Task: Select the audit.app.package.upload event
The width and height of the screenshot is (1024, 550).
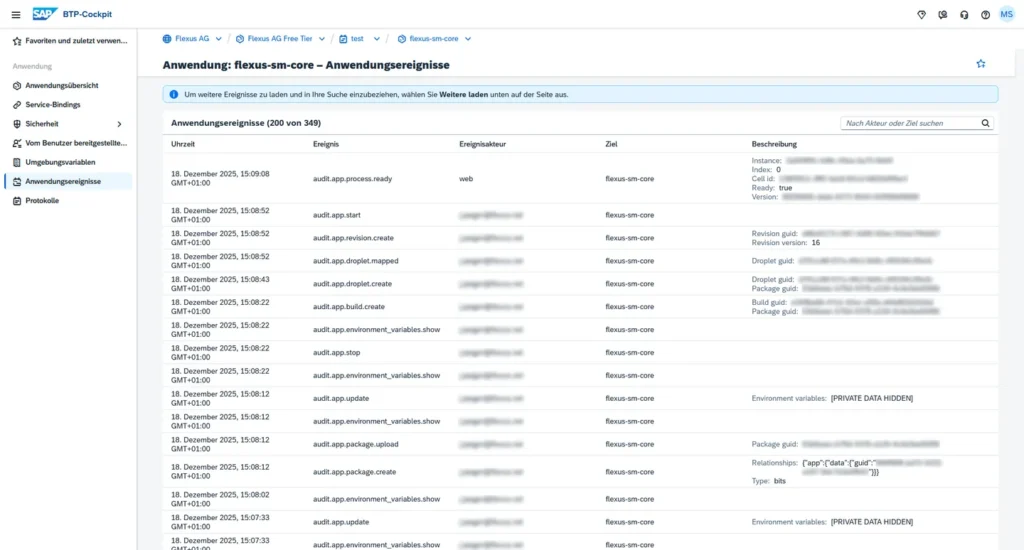Action: (355, 444)
